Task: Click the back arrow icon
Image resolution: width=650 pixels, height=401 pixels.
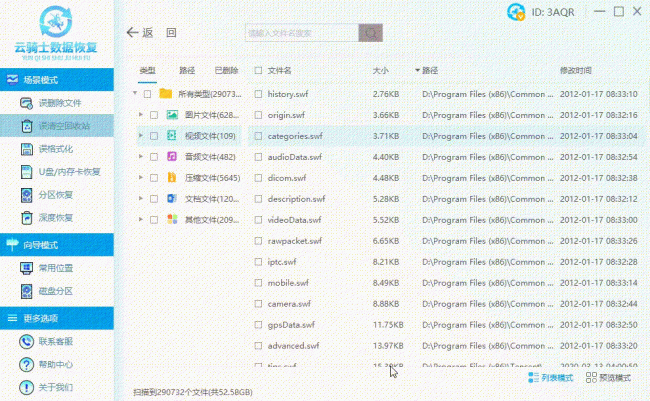Action: (x=132, y=32)
